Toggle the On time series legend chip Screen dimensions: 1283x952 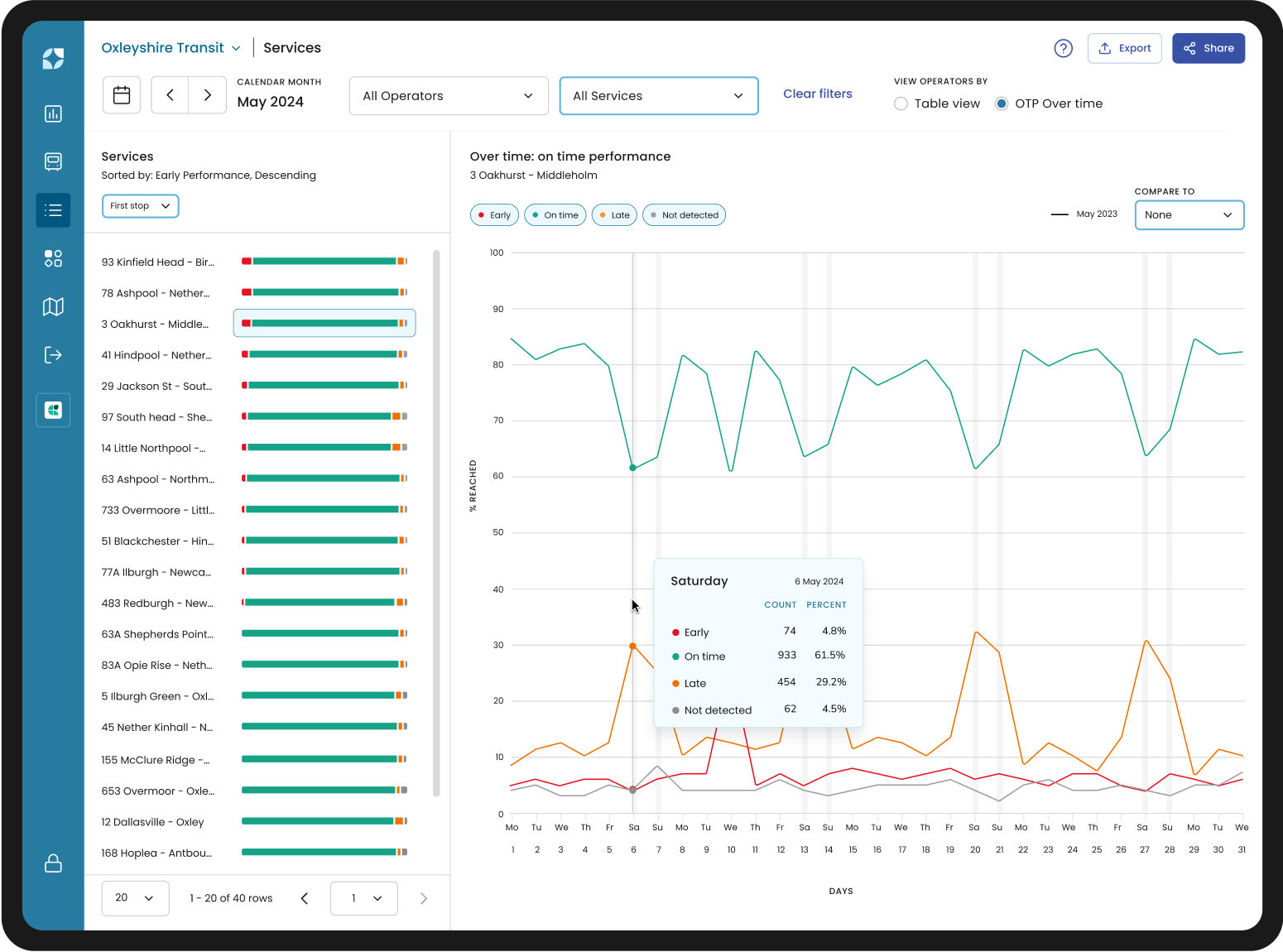[555, 215]
